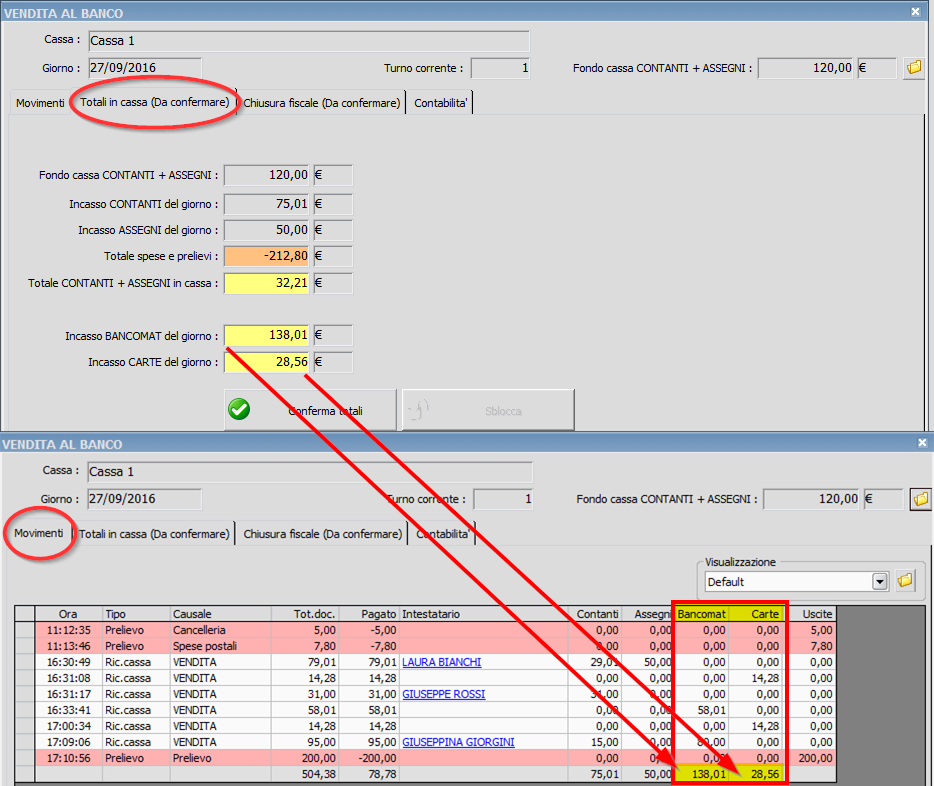The image size is (934, 786).
Task: Select Movimenti tab in lower window
Action: coord(39,533)
